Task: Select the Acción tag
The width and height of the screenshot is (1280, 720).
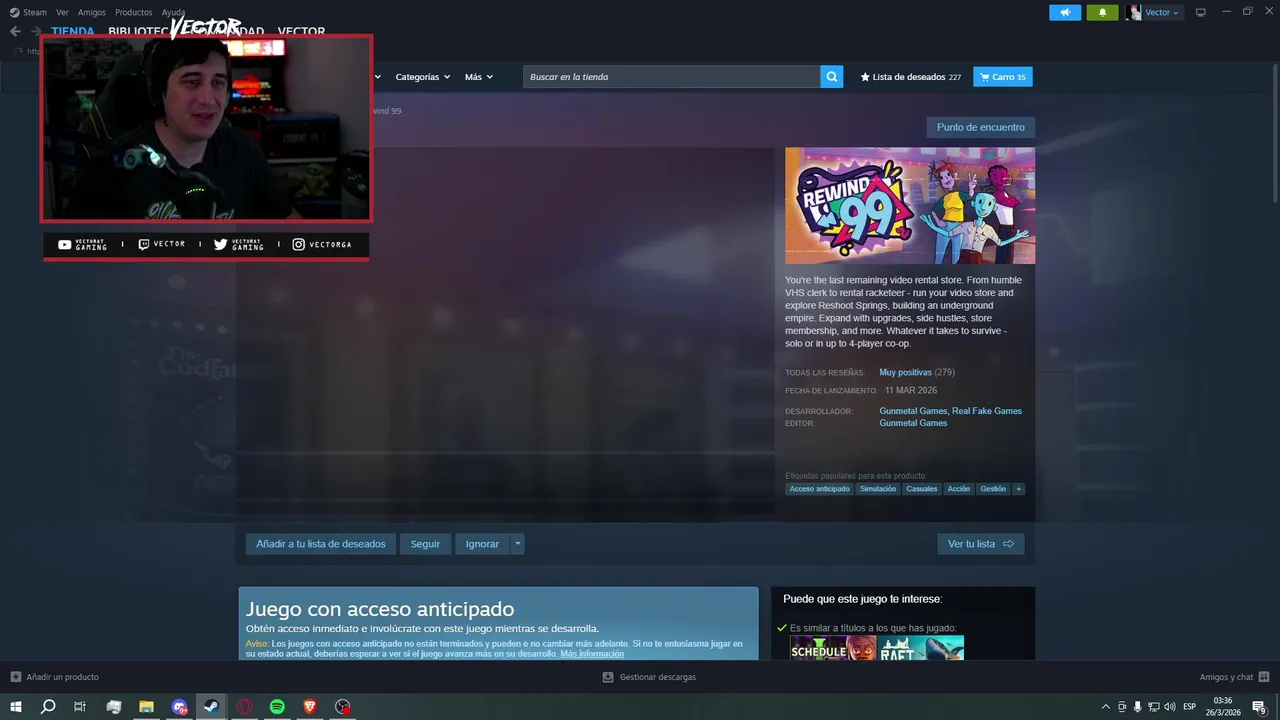Action: 959,489
